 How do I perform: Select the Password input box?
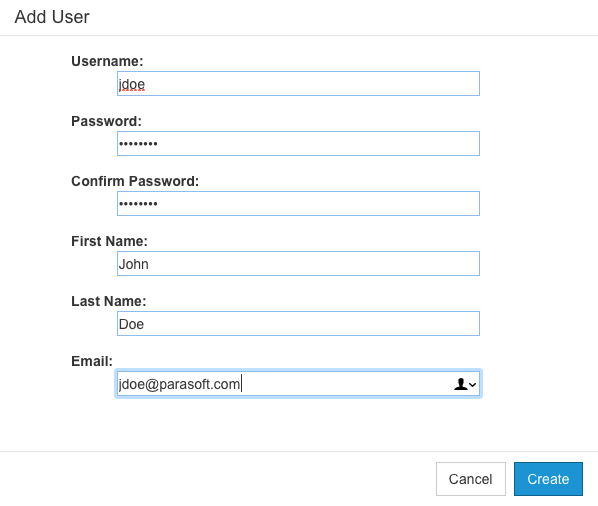click(x=298, y=143)
